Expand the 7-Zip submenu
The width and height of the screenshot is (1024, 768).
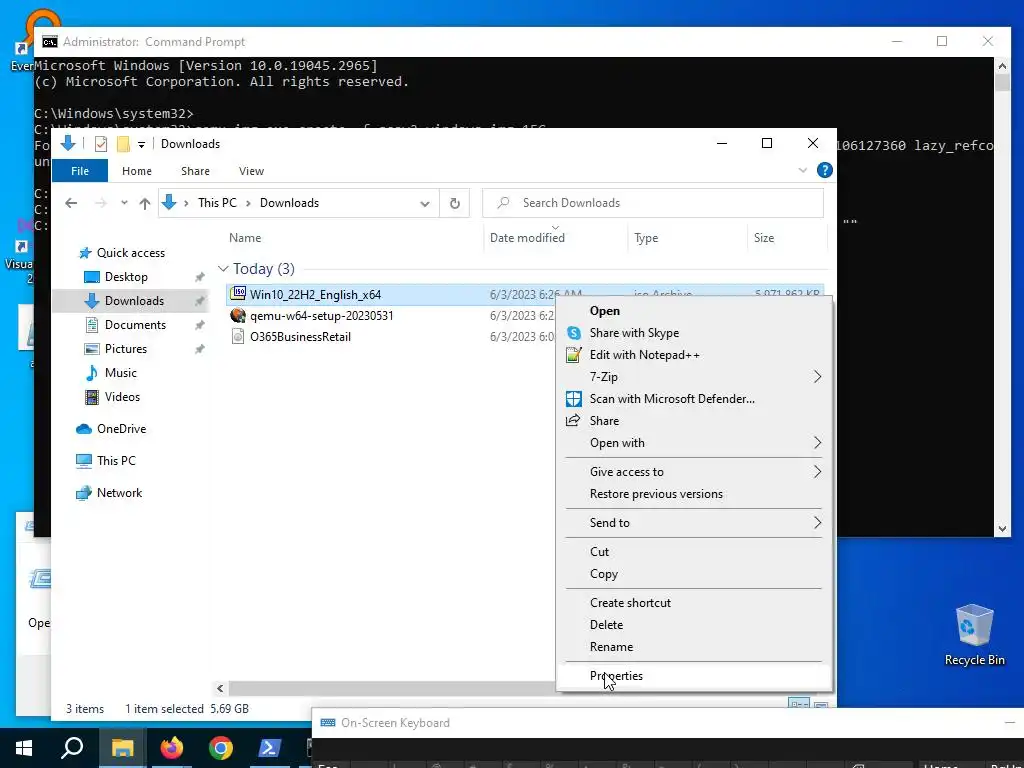(x=694, y=377)
